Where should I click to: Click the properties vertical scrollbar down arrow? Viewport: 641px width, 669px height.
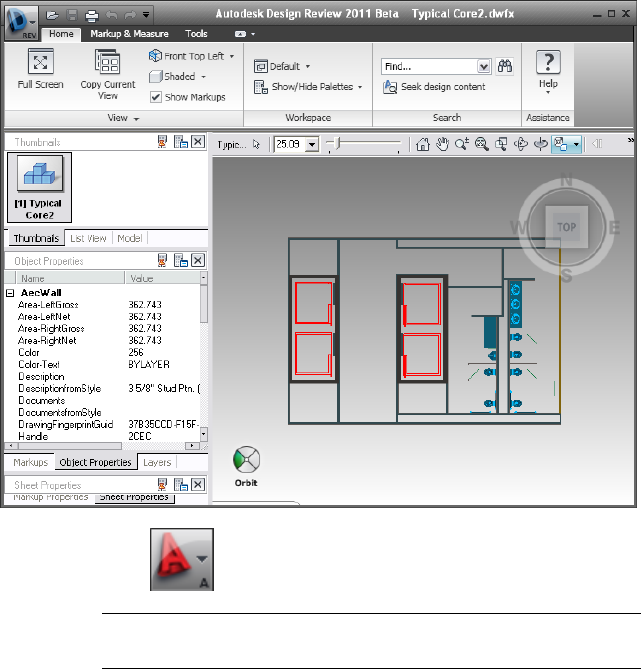(x=204, y=434)
